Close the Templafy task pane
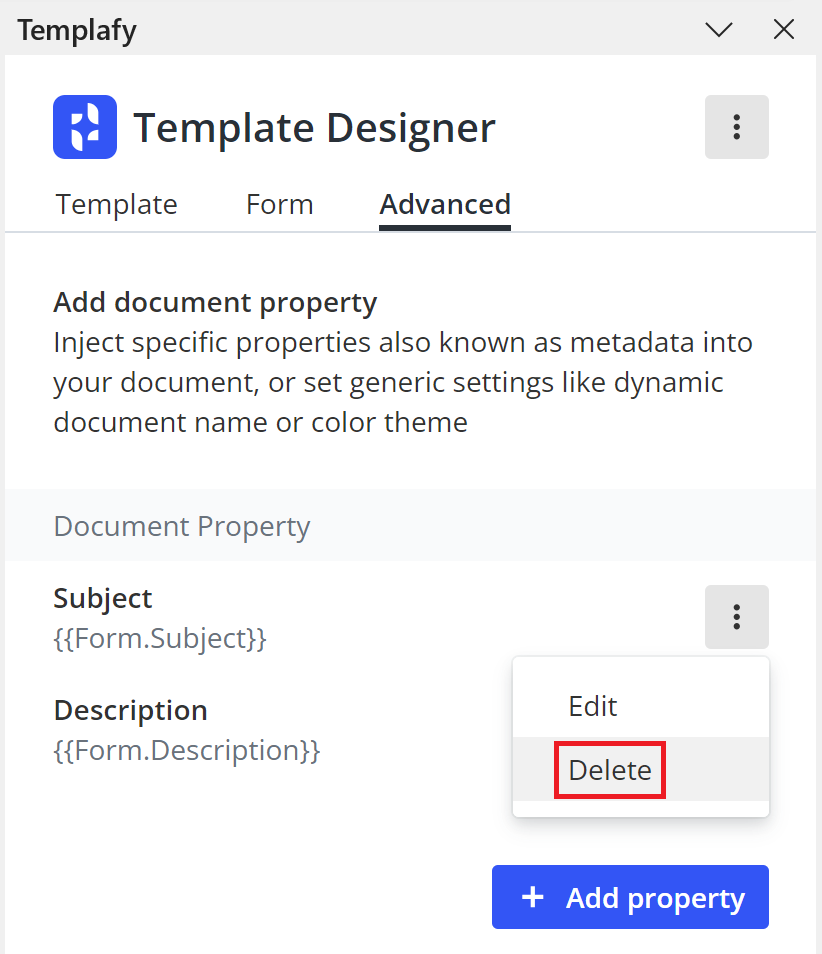 (784, 30)
